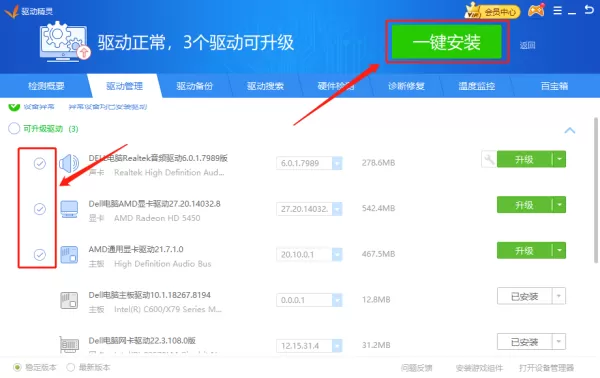Screen dimensions: 600x378
Task: Open the hamburger main menu icon
Action: click(558, 10)
